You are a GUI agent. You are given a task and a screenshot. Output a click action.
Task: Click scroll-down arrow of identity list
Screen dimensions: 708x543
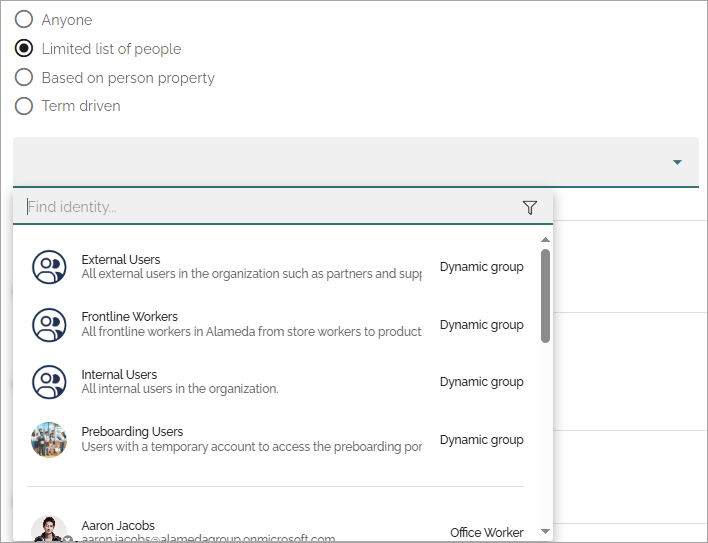(545, 531)
